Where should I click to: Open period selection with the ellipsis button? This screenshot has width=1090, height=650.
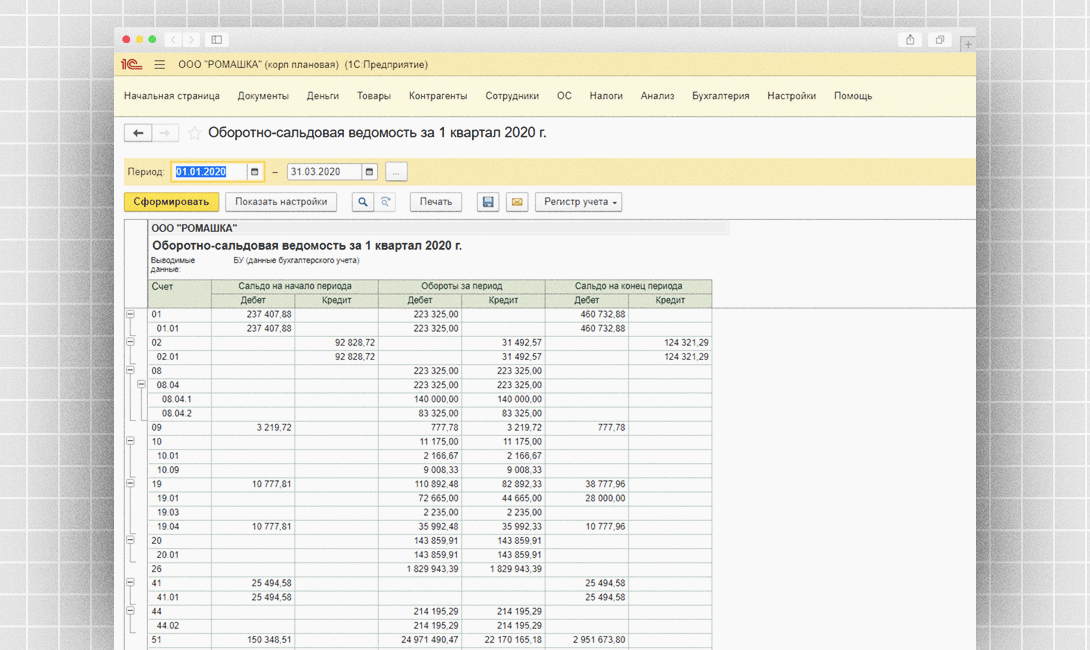tap(396, 172)
